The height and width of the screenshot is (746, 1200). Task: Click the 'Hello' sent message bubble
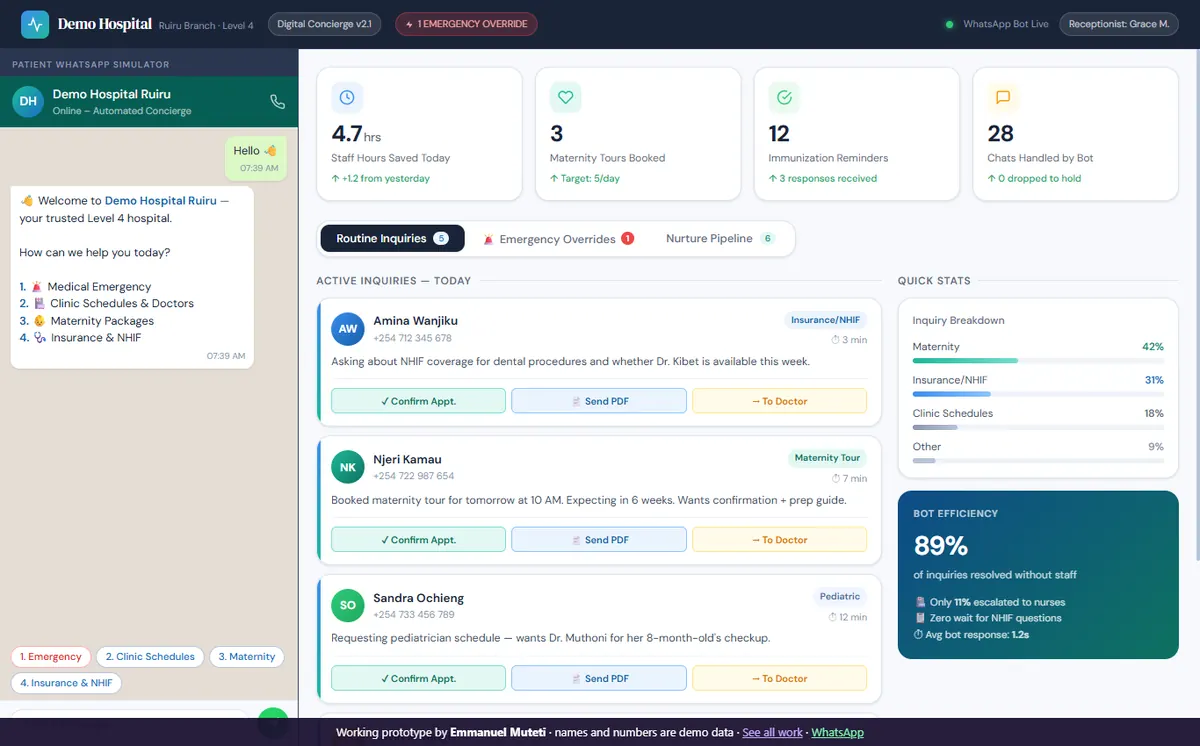(256, 158)
